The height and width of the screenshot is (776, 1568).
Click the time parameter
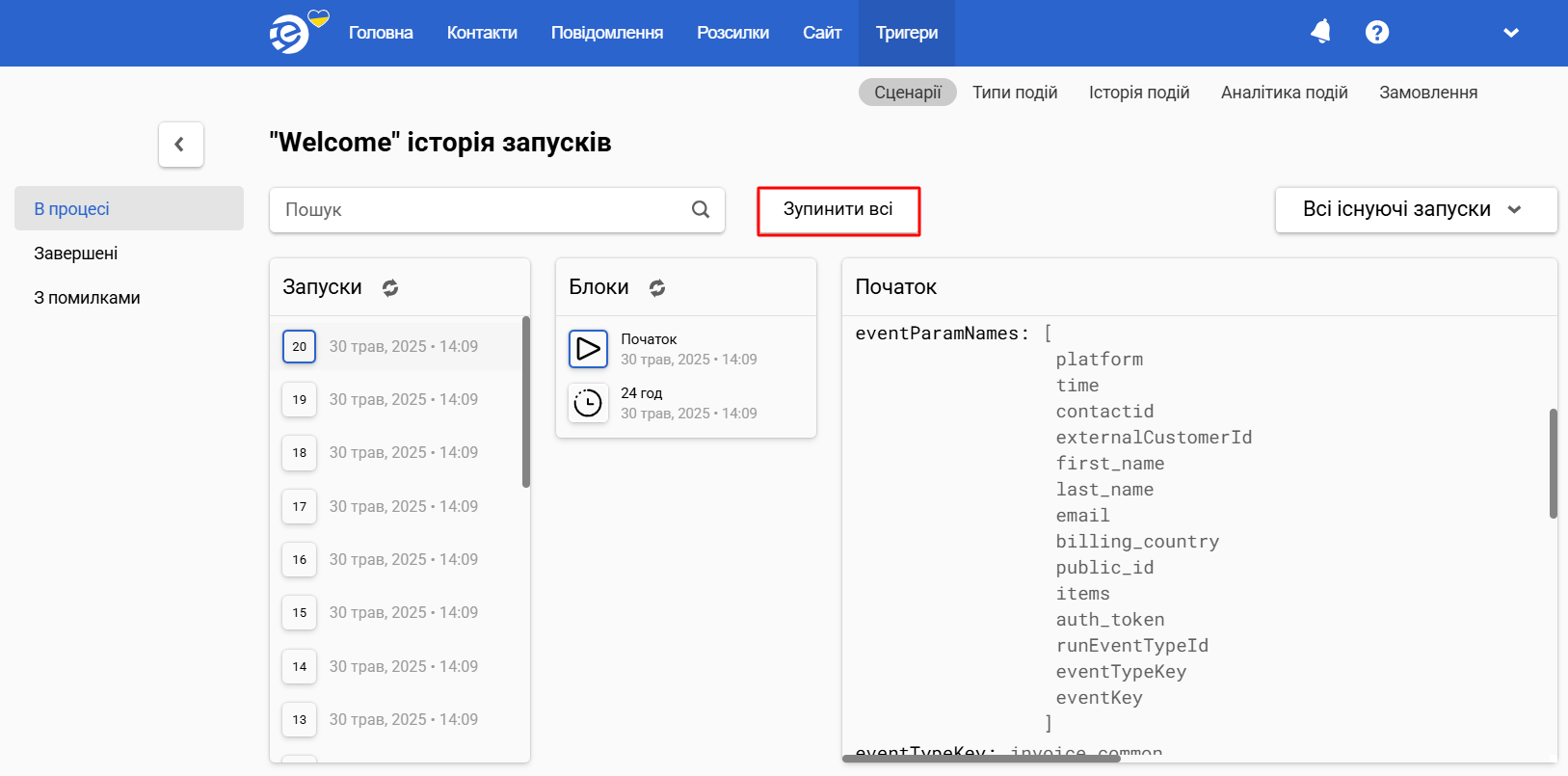[1077, 386]
